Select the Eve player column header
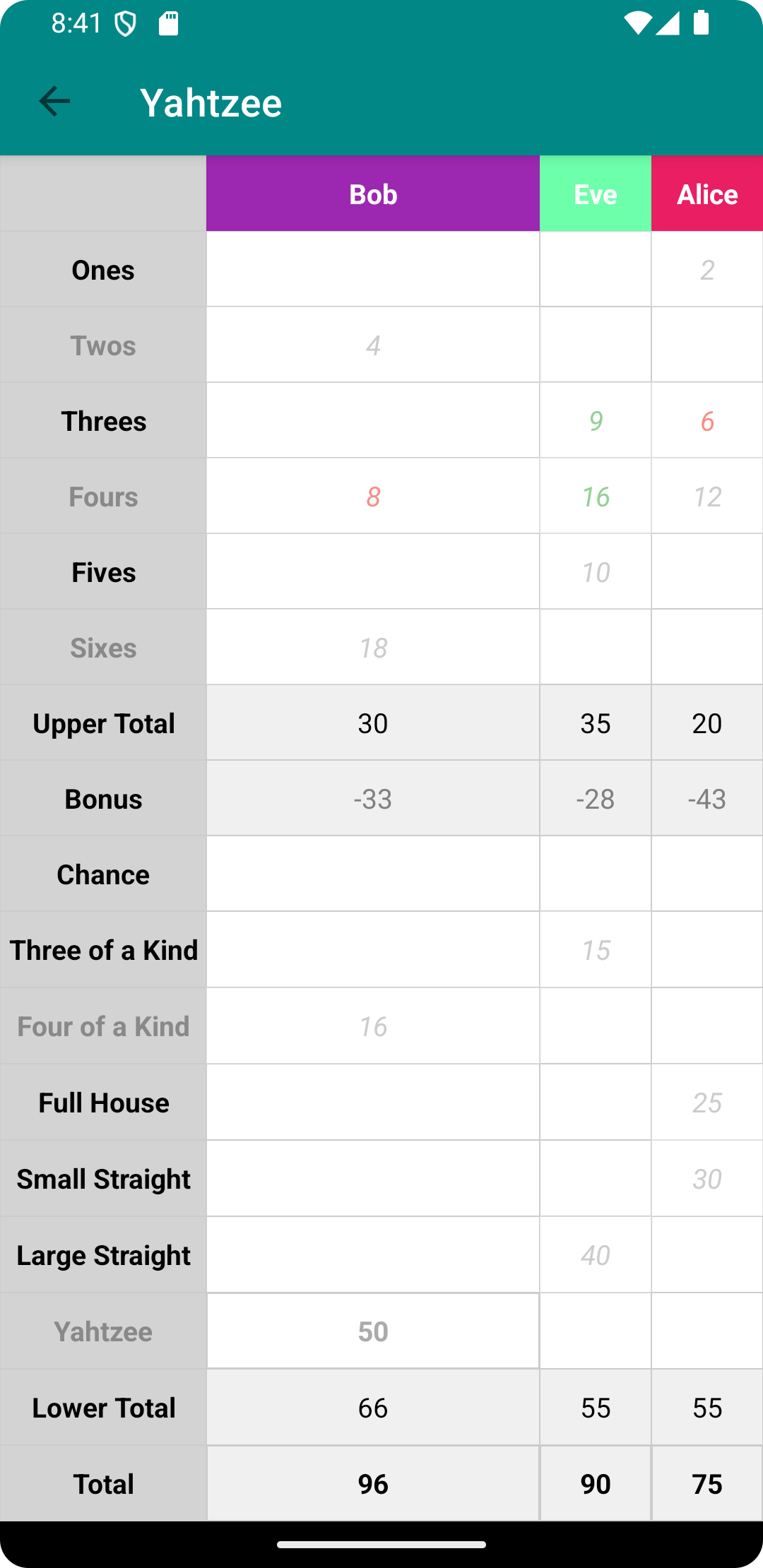The image size is (763, 1568). 596,194
